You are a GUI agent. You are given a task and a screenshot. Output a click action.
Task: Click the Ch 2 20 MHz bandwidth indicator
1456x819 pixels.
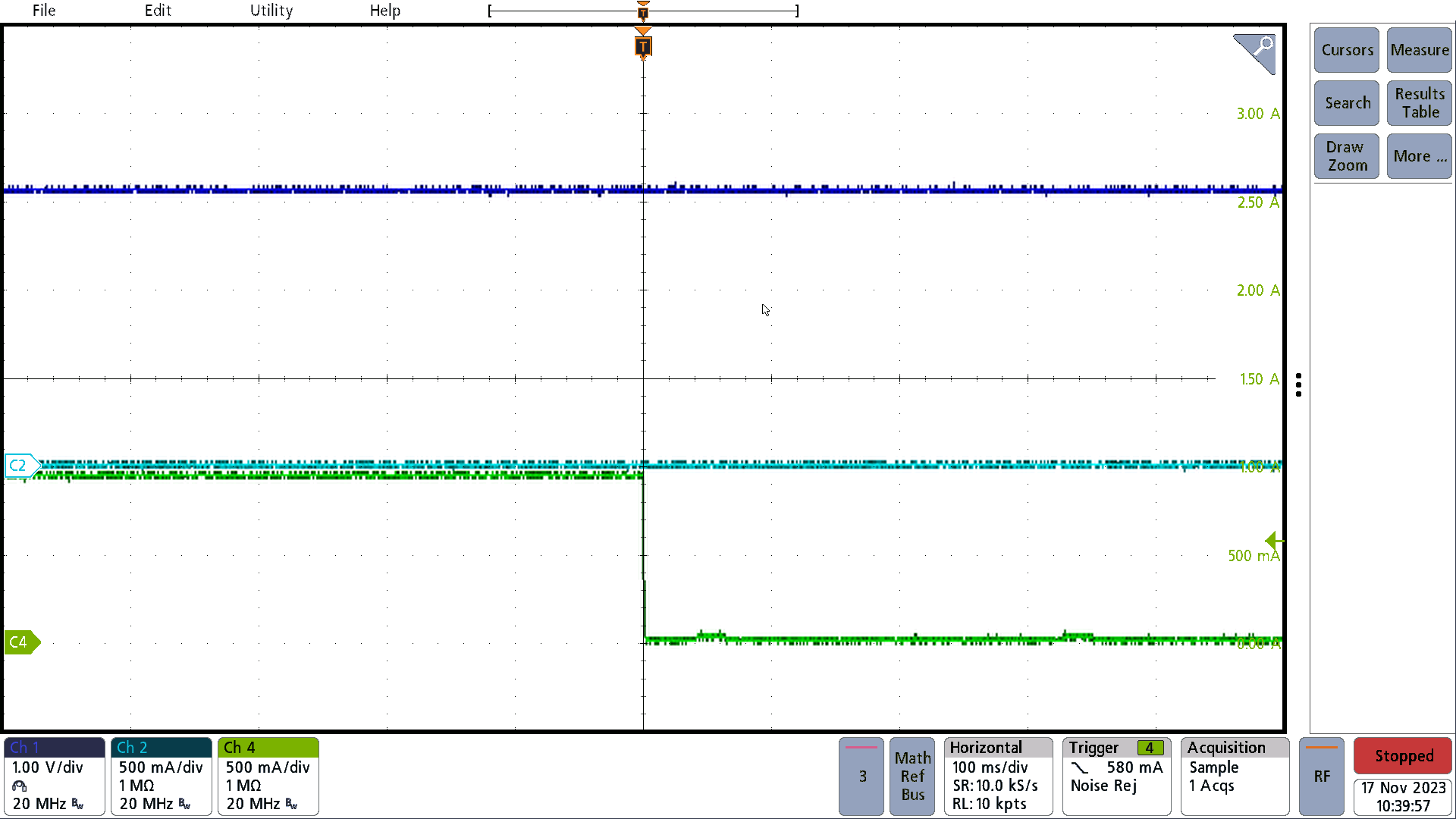155,804
